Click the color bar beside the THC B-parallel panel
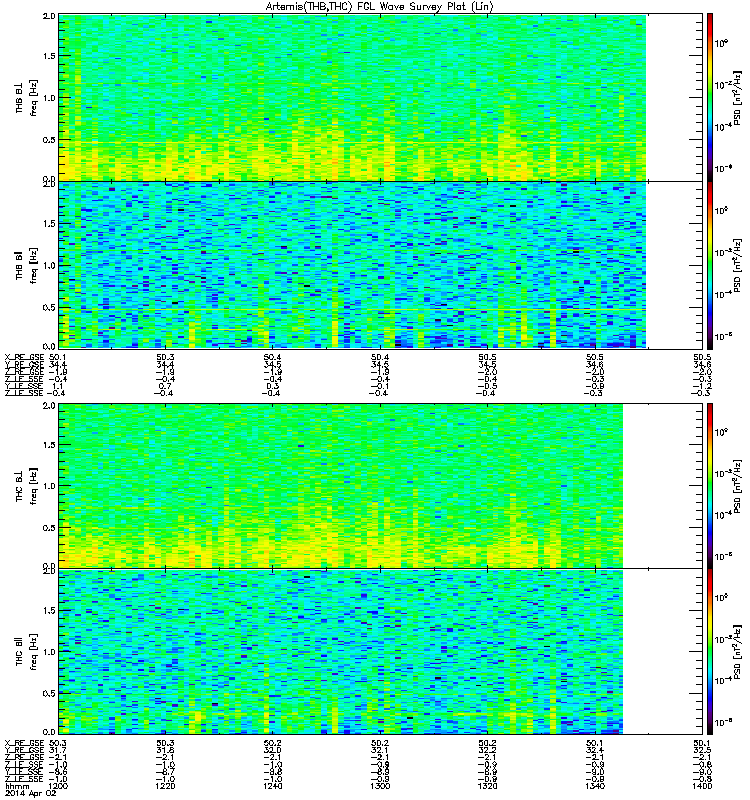 [x=710, y=652]
